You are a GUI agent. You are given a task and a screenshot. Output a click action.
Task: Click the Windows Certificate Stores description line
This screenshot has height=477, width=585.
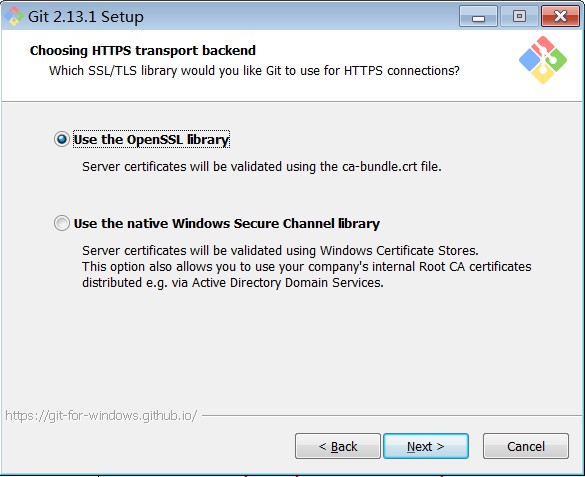coord(280,250)
